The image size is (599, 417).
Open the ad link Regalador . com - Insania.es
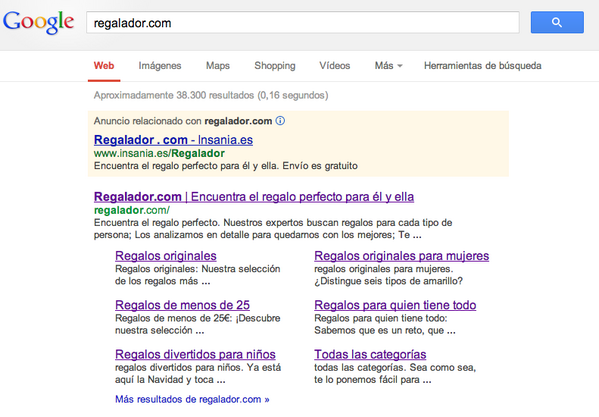(x=173, y=140)
